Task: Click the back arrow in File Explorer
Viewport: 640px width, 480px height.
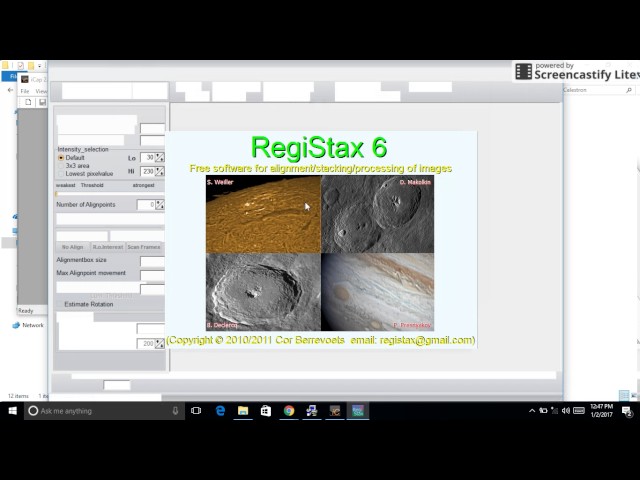Action: (x=10, y=90)
